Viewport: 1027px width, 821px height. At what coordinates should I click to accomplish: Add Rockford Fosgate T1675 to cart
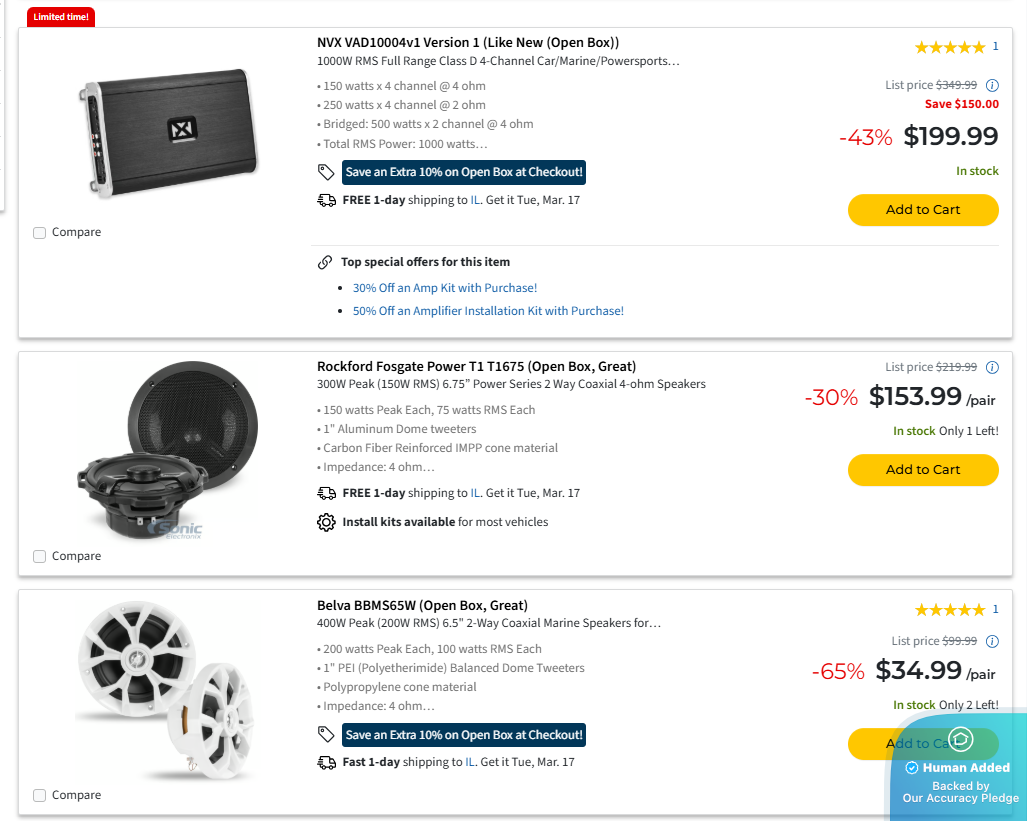[x=922, y=470]
